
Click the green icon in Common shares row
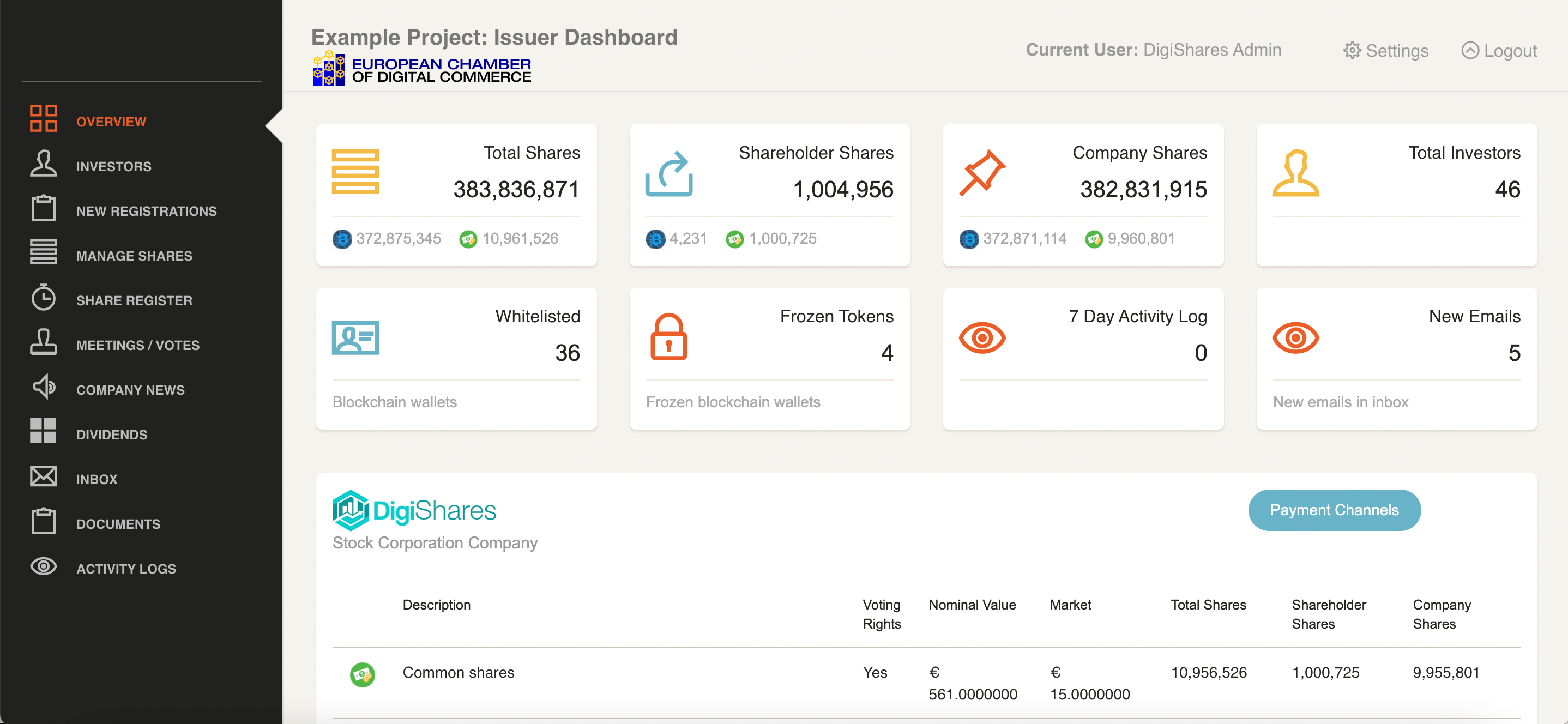click(362, 675)
